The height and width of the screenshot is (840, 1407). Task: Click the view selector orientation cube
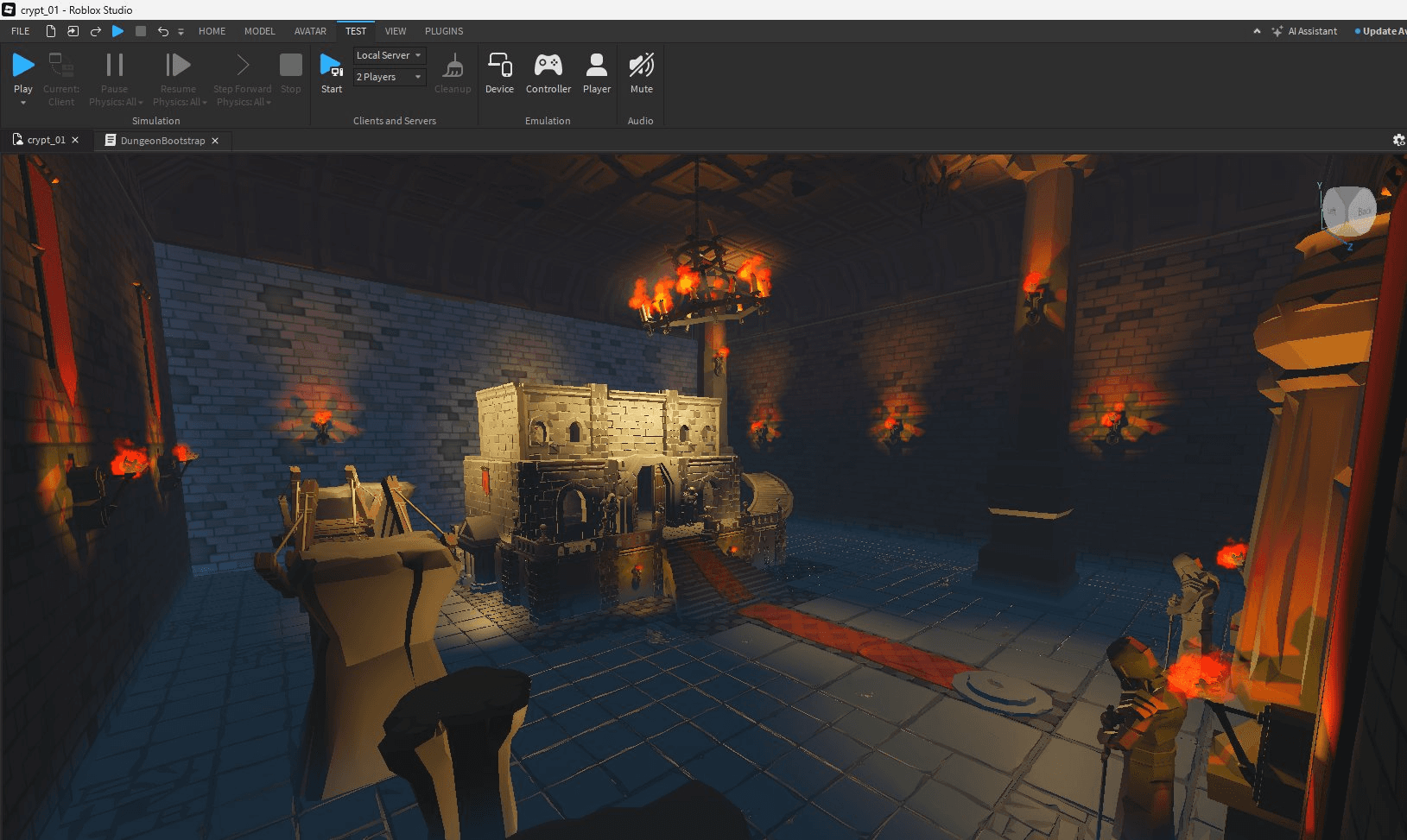(x=1348, y=212)
